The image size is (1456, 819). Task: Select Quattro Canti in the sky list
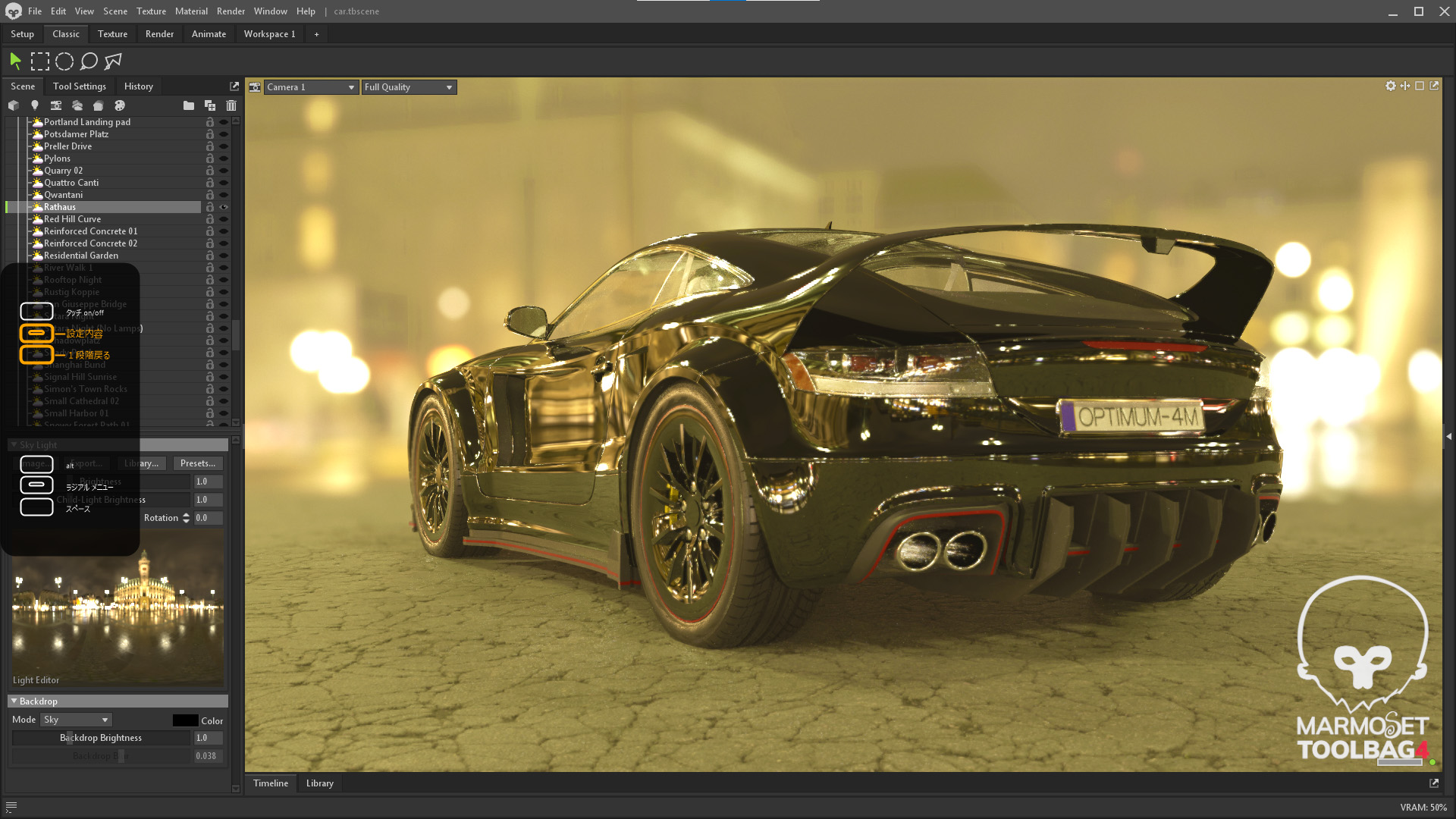pyautogui.click(x=71, y=183)
